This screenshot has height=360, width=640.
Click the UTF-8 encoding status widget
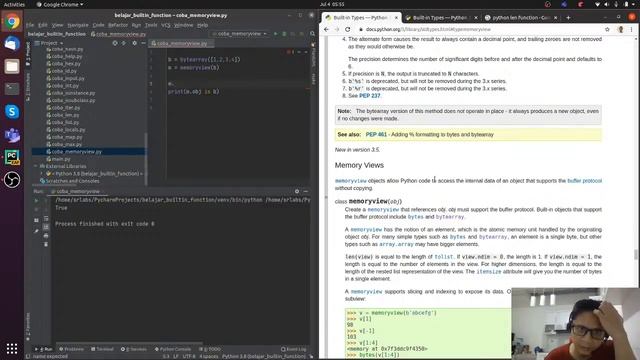[x=188, y=356]
